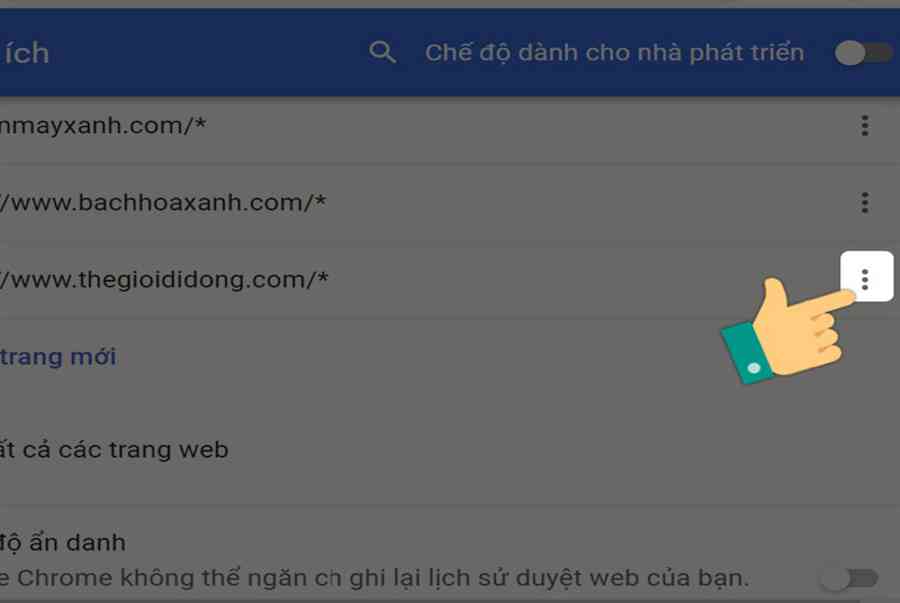Select the www.thegioididong.com/* site entry

click(x=164, y=279)
